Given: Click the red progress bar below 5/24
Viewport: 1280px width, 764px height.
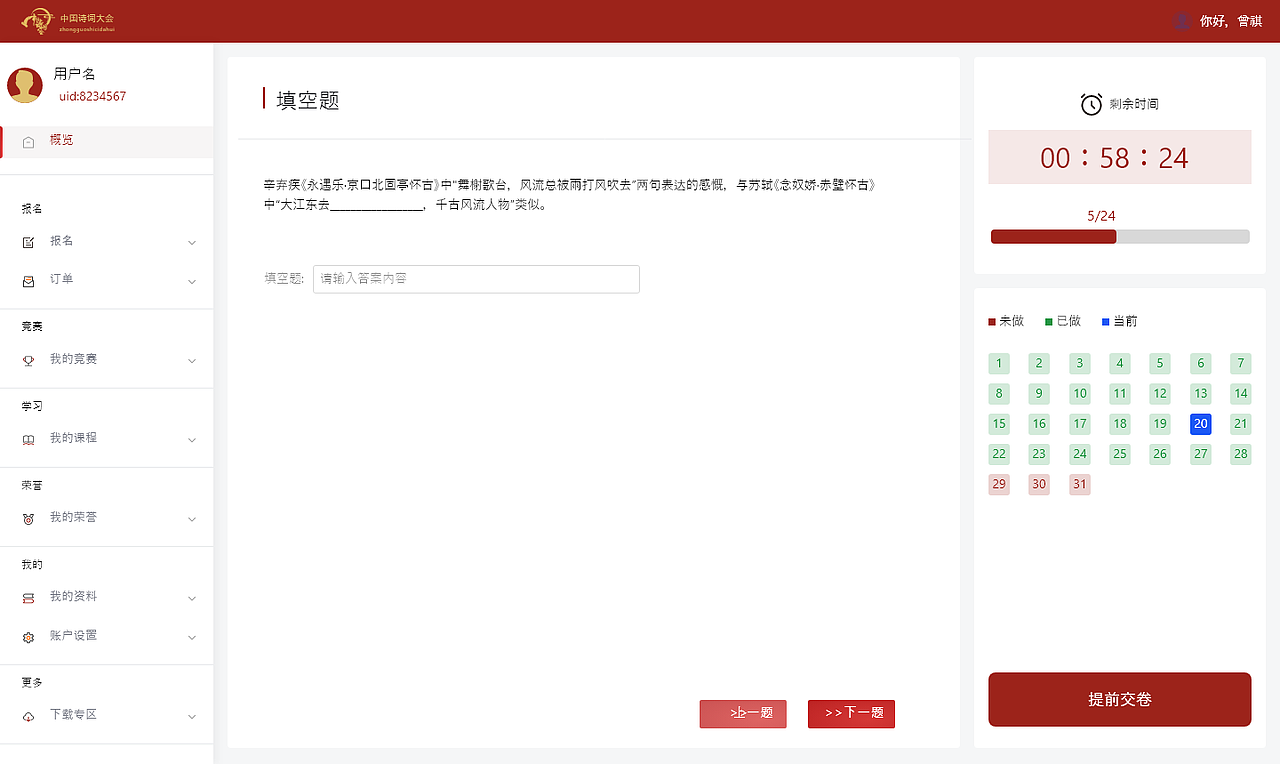Looking at the screenshot, I should coord(1053,236).
